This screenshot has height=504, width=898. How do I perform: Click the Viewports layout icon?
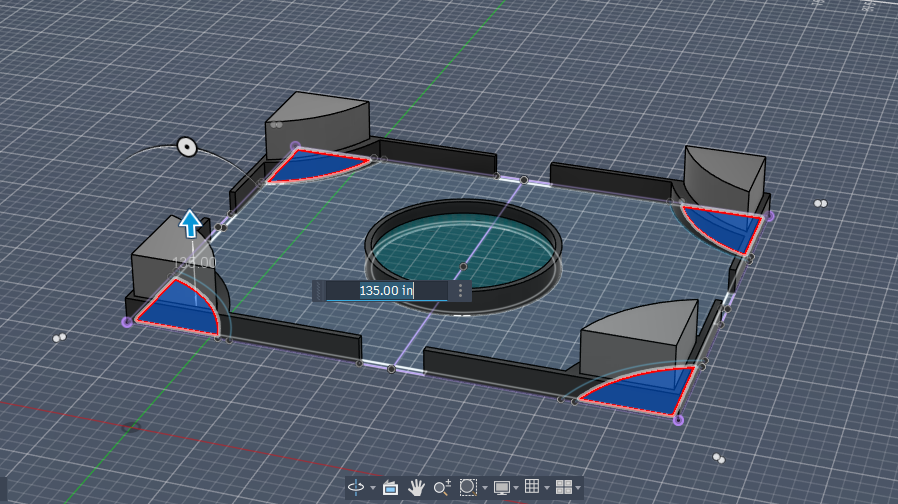tap(564, 487)
